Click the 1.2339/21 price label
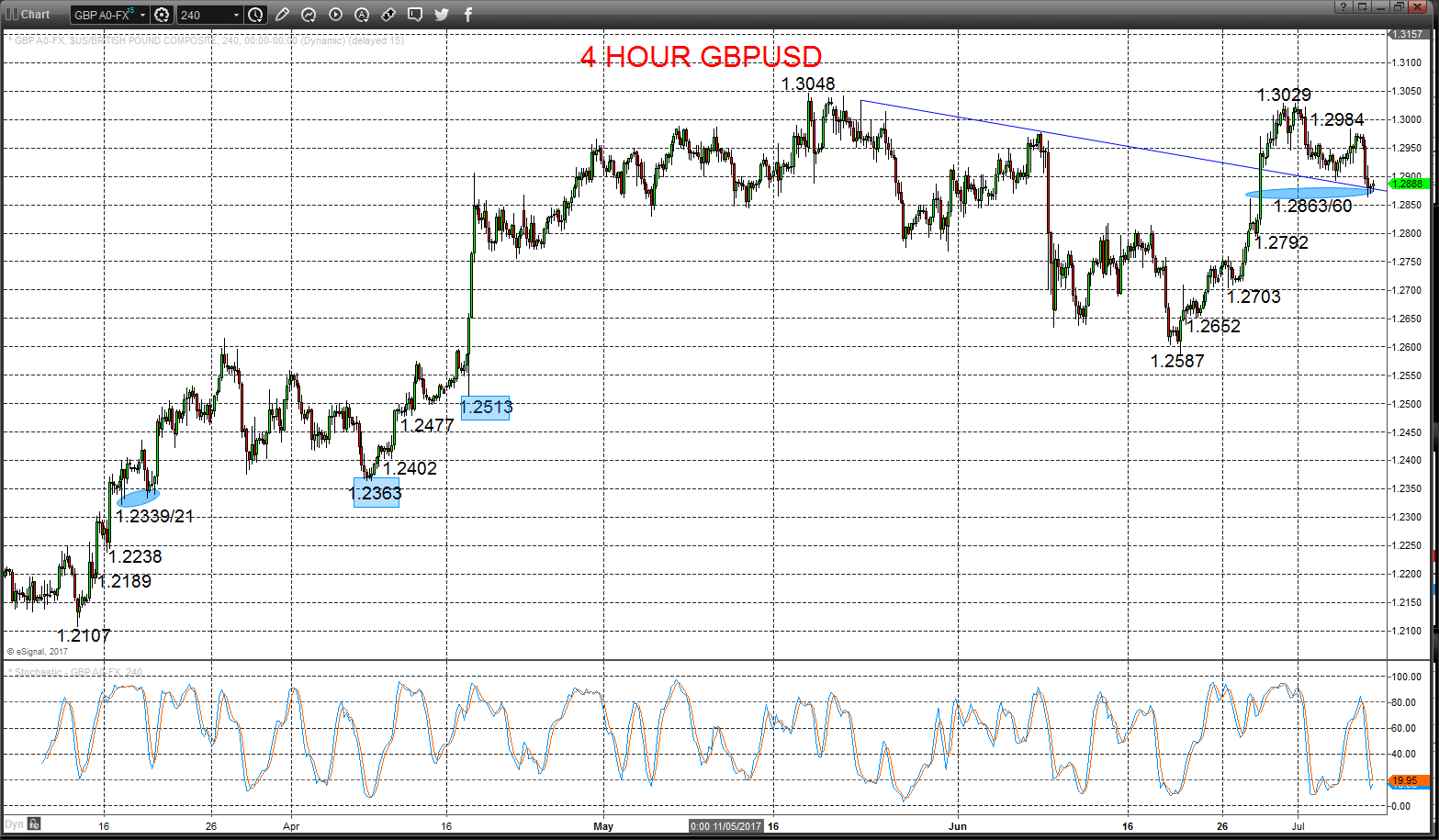Viewport: 1439px width, 840px height. 155,516
